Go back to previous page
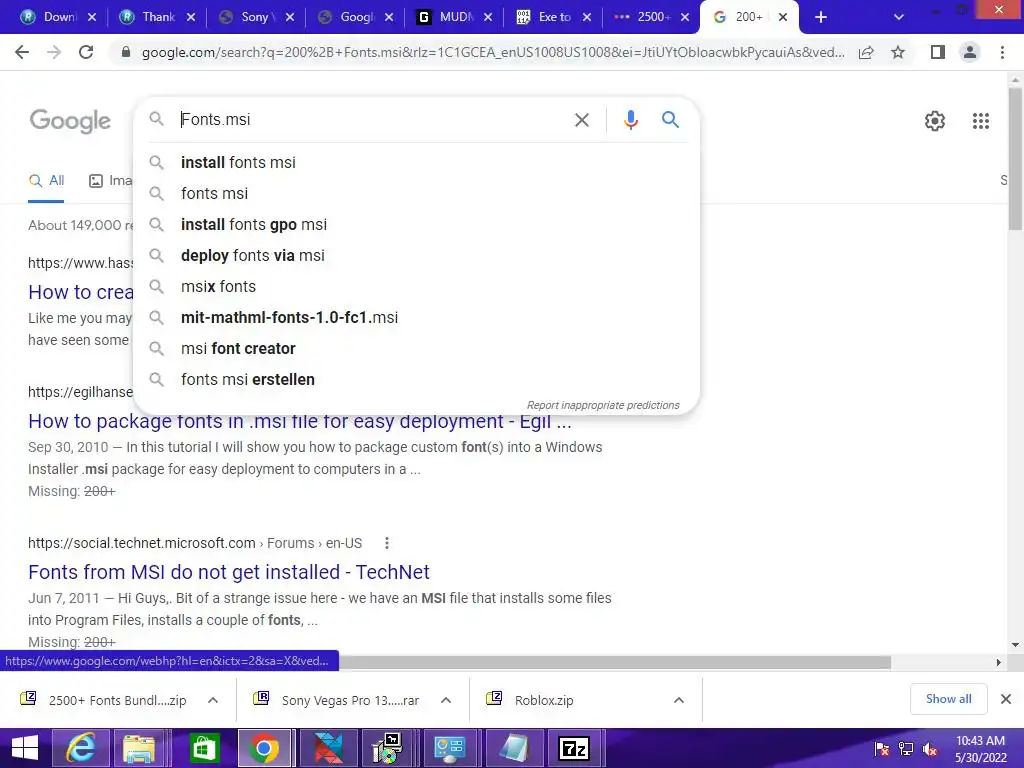 point(22,52)
